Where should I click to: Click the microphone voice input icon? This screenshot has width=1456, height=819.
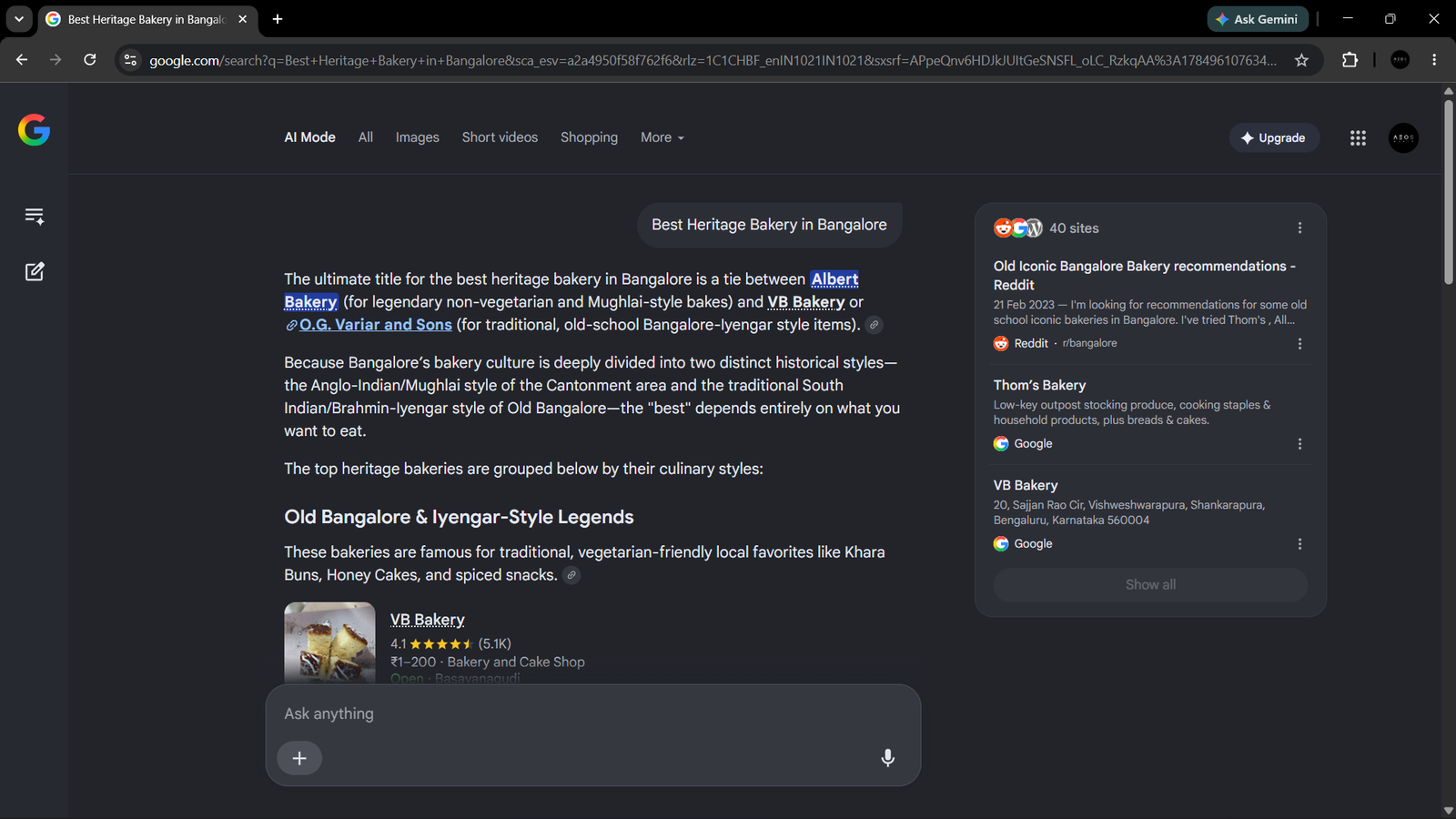(x=887, y=758)
